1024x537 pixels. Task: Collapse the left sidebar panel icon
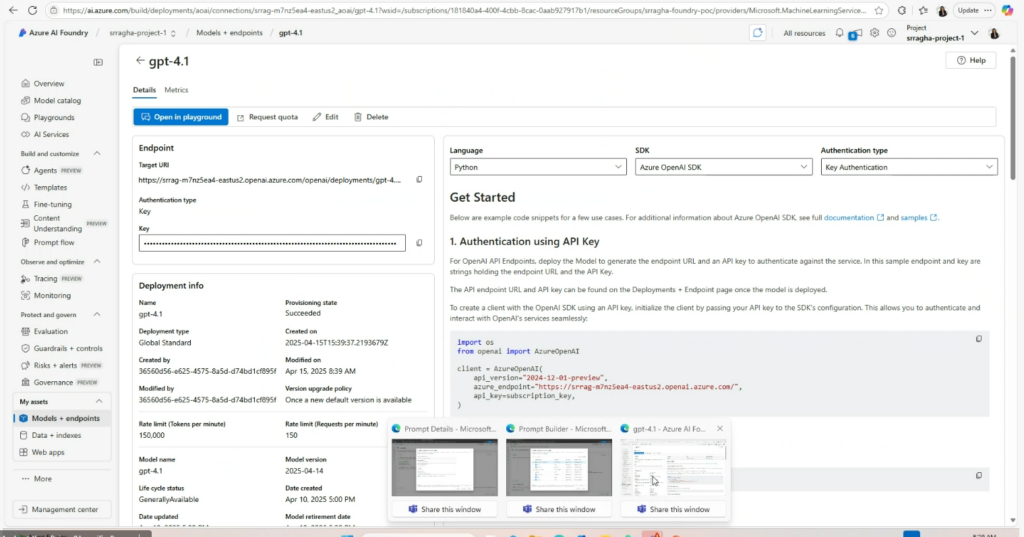[98, 62]
